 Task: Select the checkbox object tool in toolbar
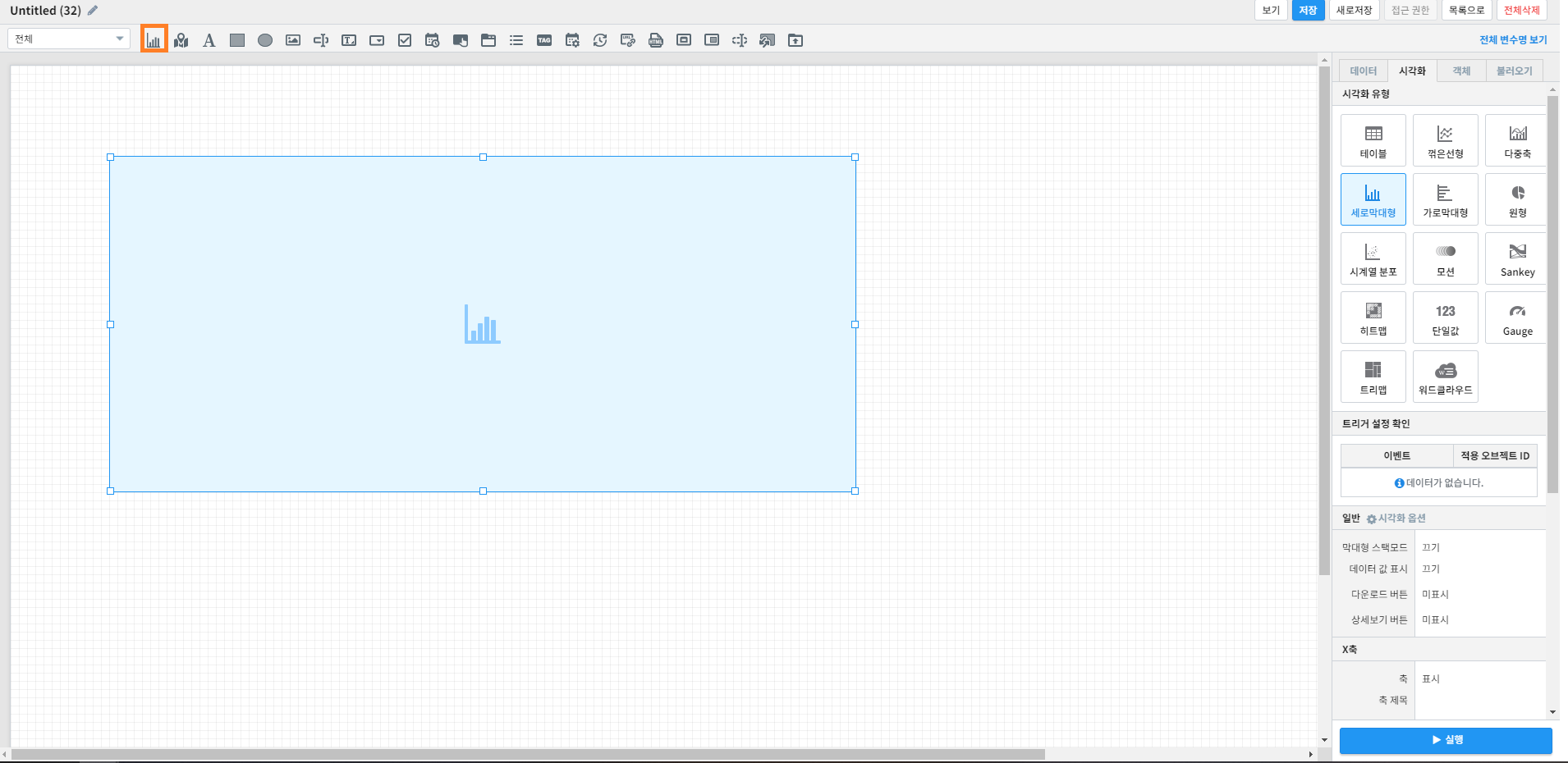click(405, 40)
